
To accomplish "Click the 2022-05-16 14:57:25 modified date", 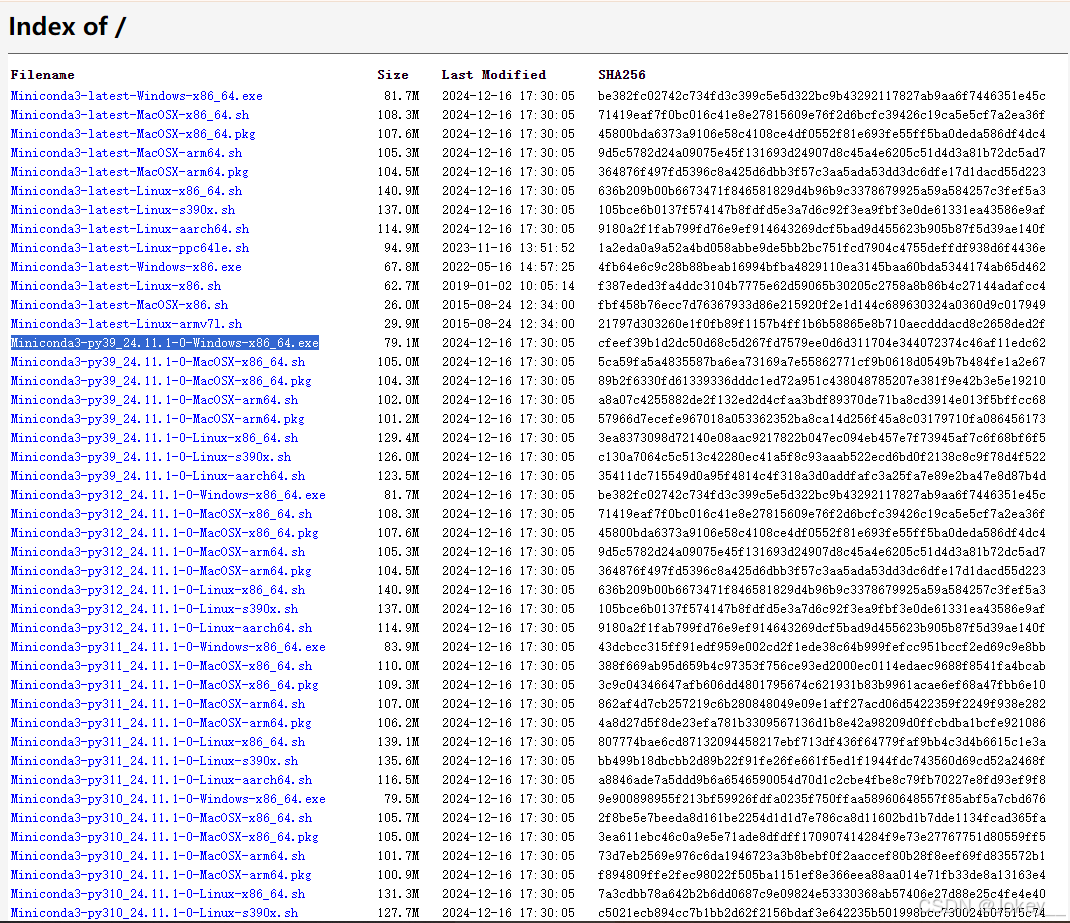I will pyautogui.click(x=508, y=267).
